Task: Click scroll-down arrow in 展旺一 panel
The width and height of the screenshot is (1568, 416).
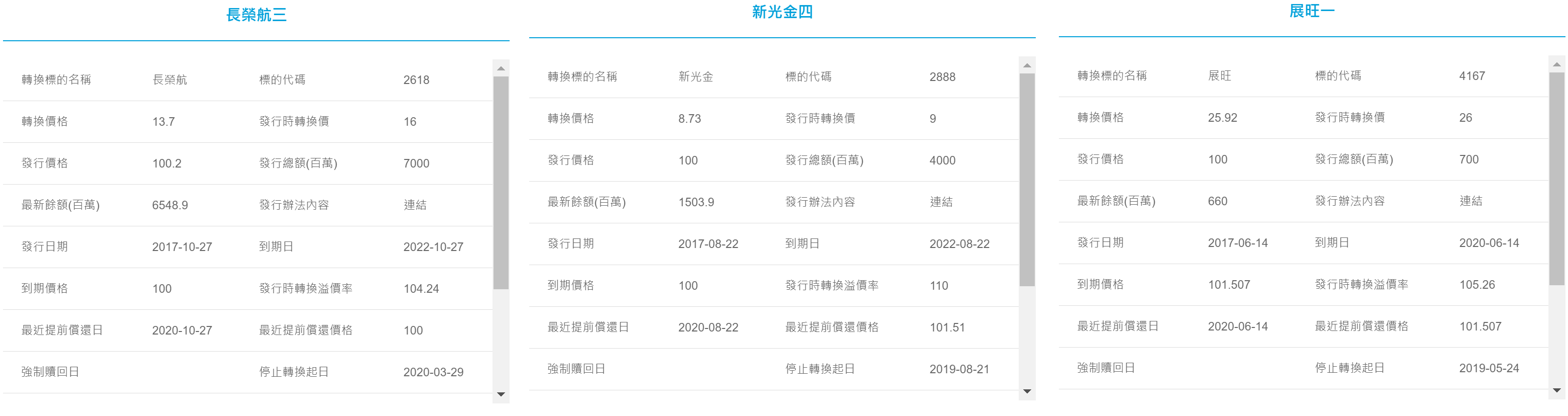Action: (x=1556, y=390)
